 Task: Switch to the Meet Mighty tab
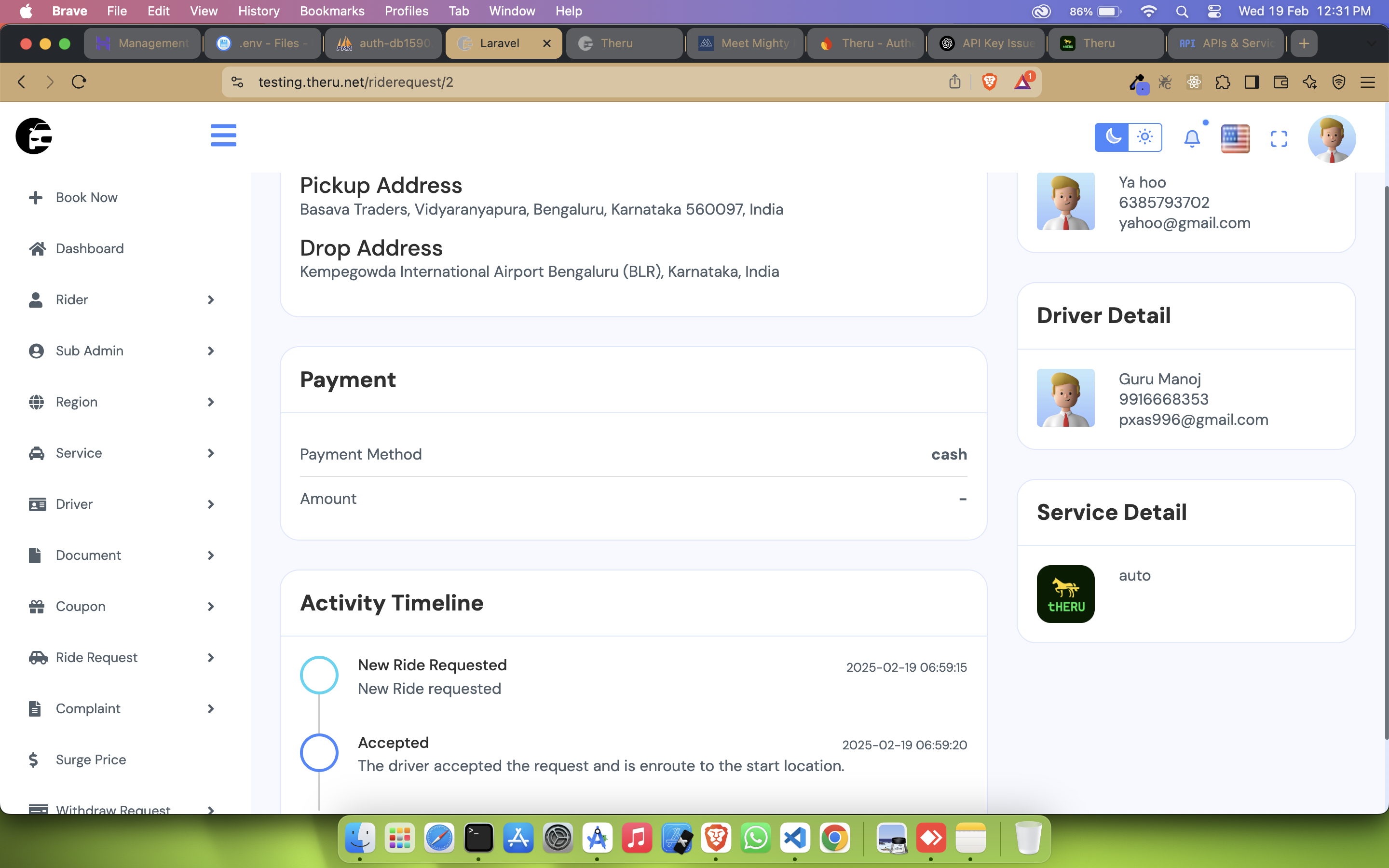(745, 43)
